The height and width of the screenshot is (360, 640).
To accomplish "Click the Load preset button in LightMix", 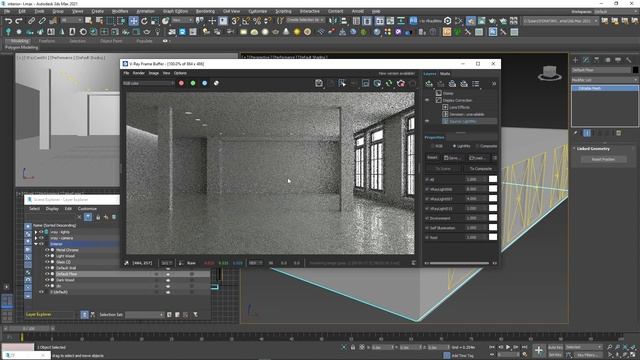I will point(477,158).
